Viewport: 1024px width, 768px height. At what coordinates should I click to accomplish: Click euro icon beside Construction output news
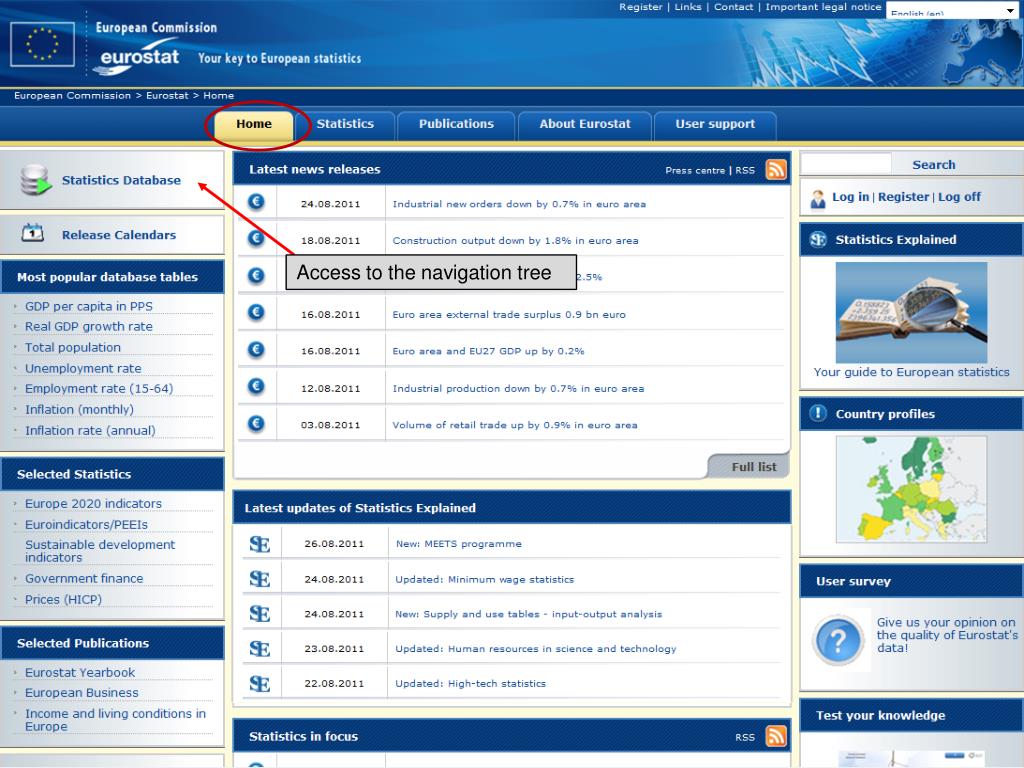[256, 238]
